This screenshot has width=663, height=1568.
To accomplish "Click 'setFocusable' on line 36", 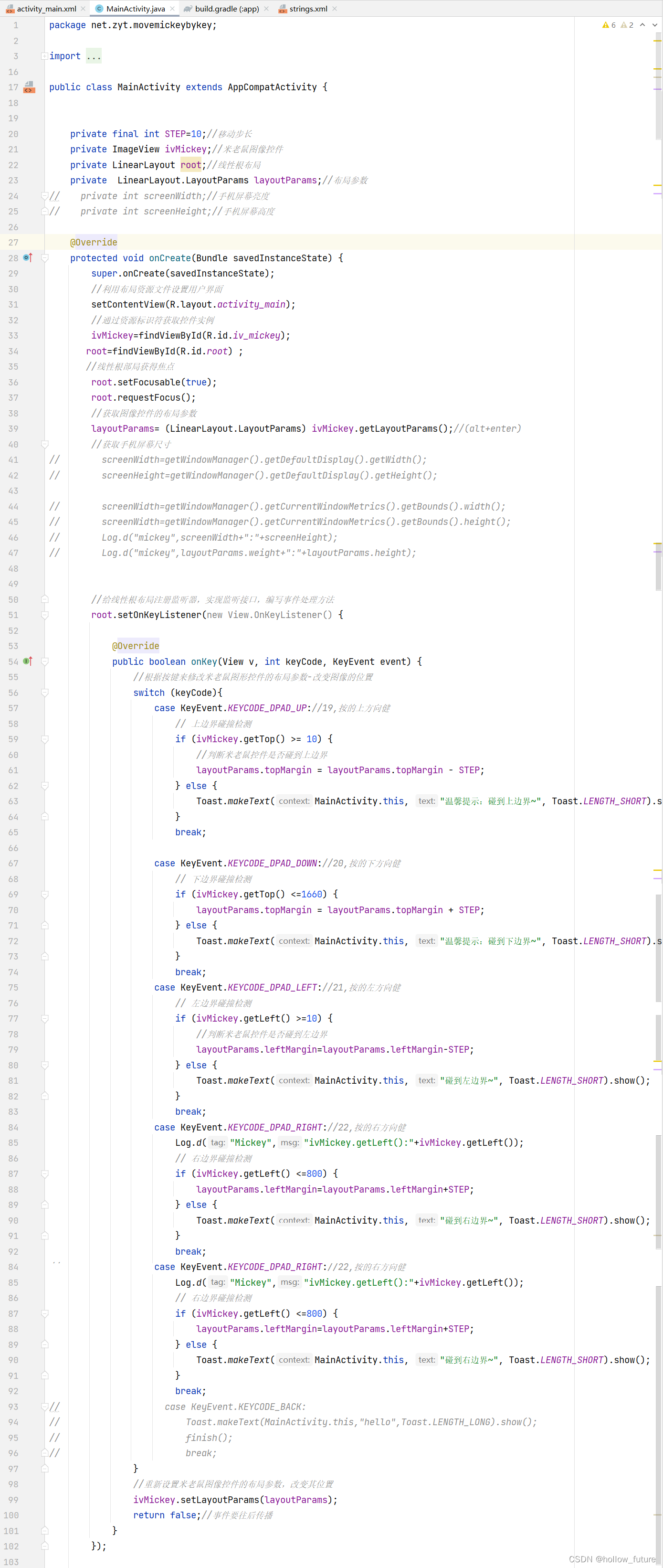I will (x=148, y=382).
